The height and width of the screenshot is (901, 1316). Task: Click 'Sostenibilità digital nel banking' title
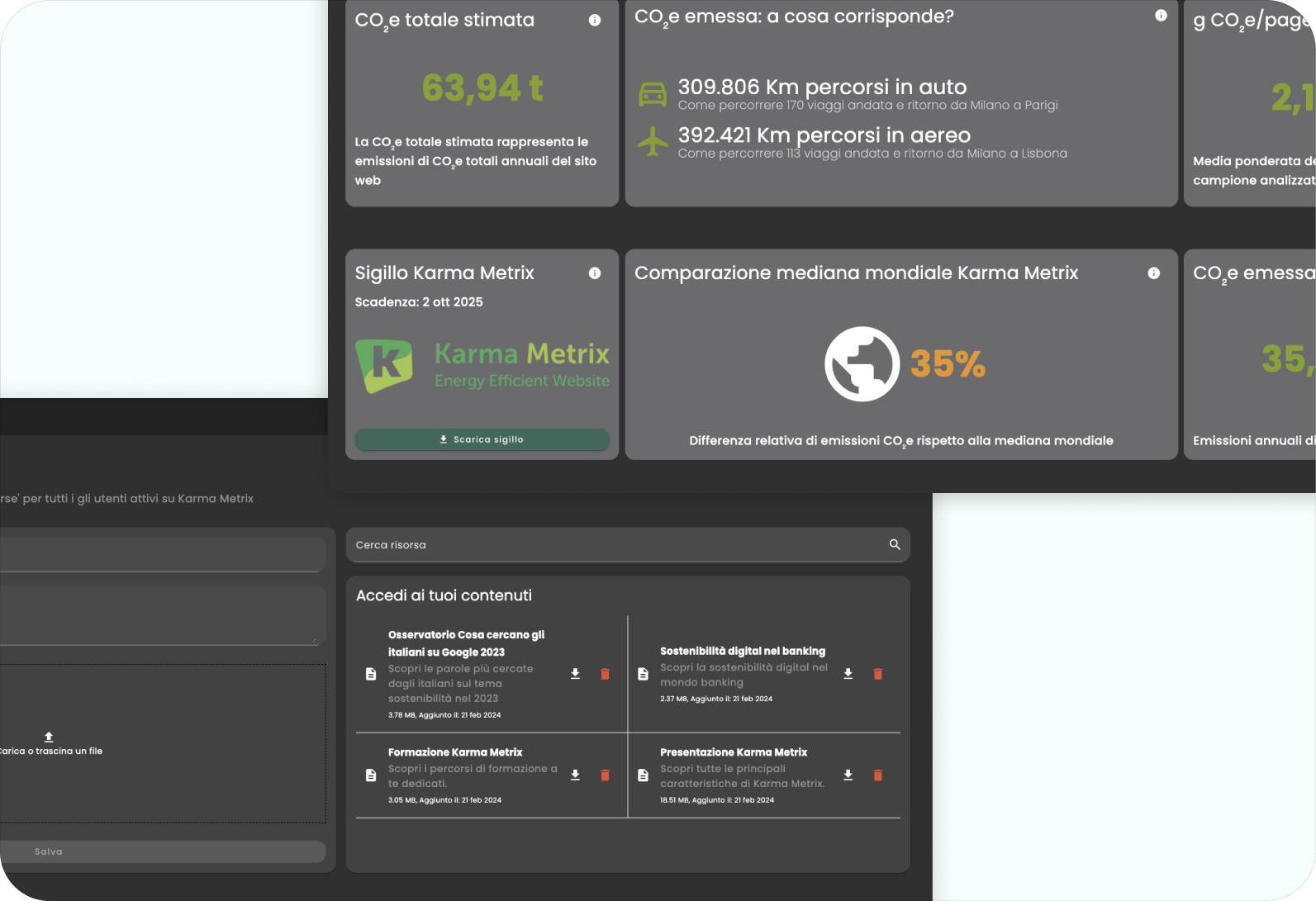(x=743, y=652)
